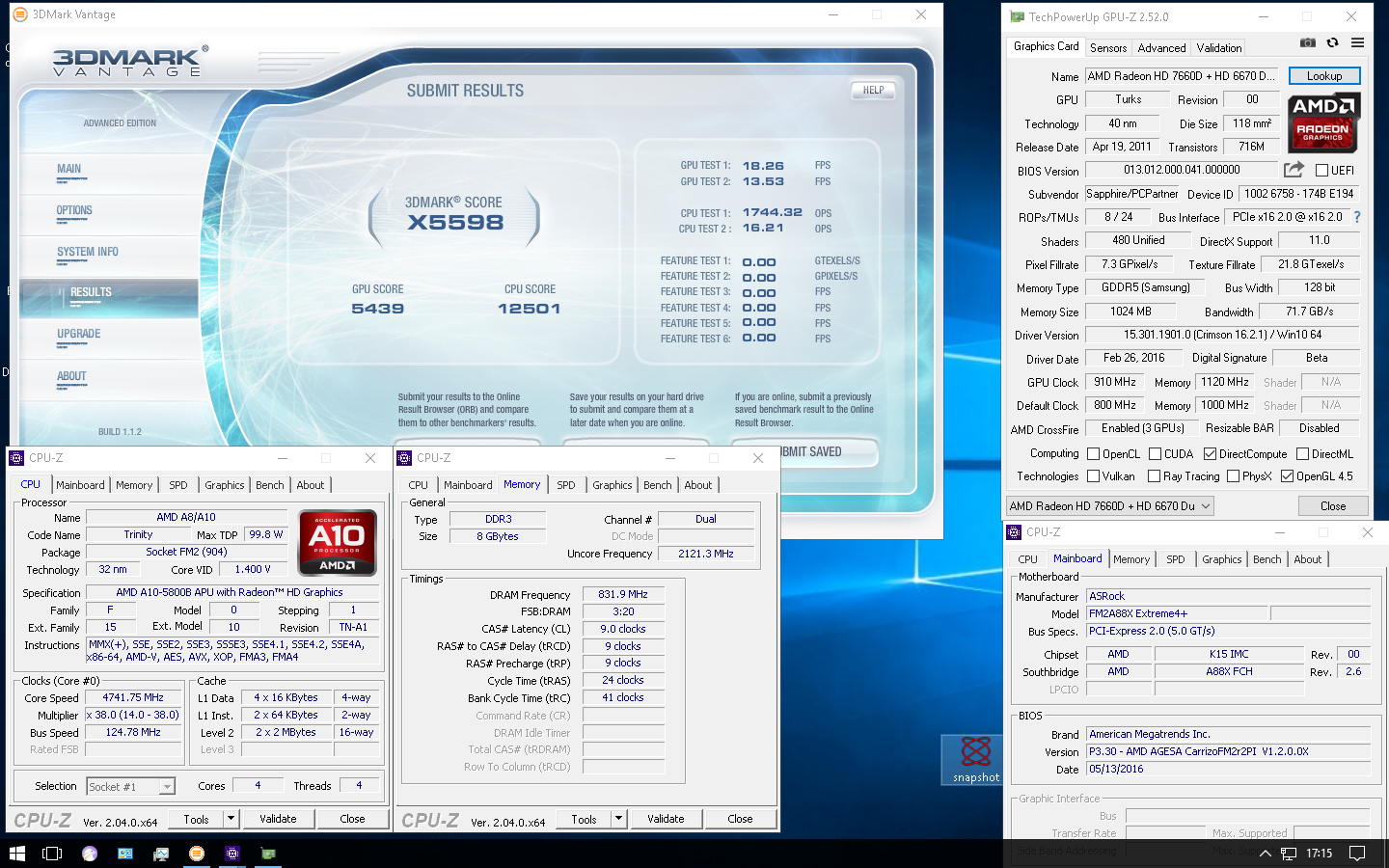
Task: Open Graphics tab in CPU-Z processor window
Action: [x=225, y=485]
